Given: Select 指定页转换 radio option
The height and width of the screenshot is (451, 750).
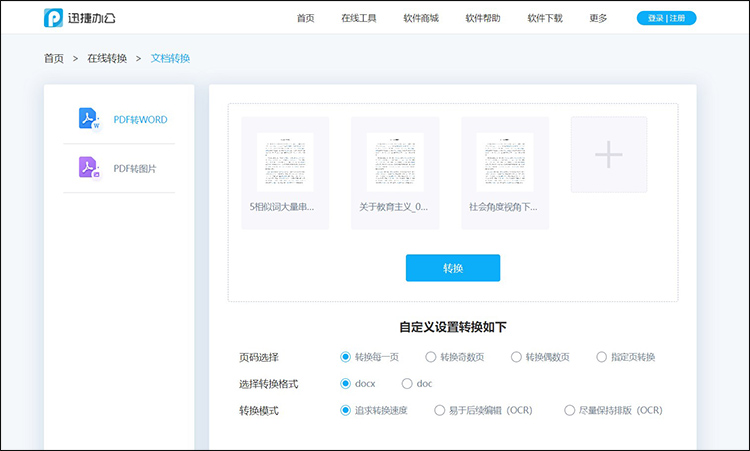Looking at the screenshot, I should [601, 357].
